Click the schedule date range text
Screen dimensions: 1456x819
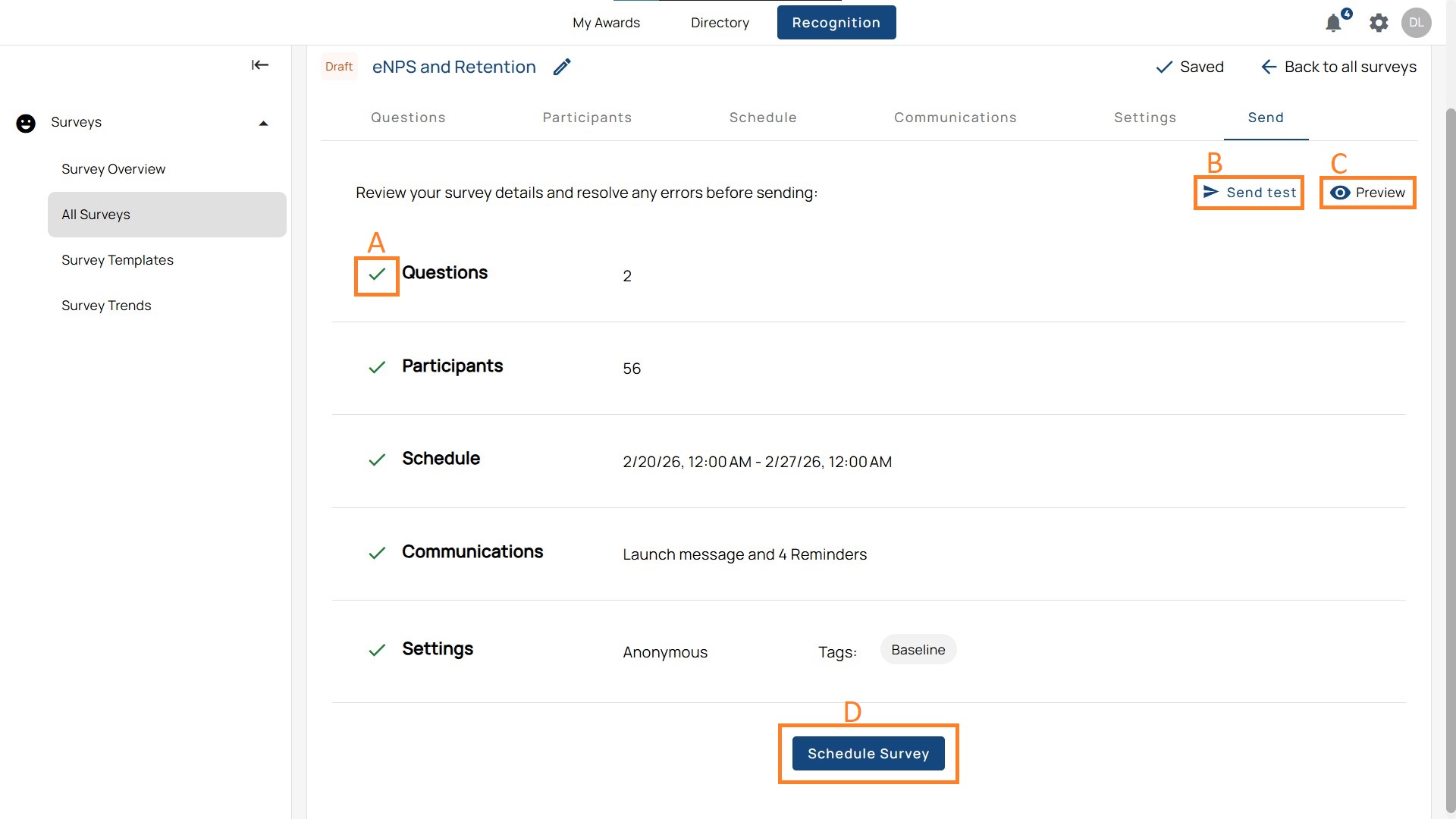pyautogui.click(x=757, y=462)
